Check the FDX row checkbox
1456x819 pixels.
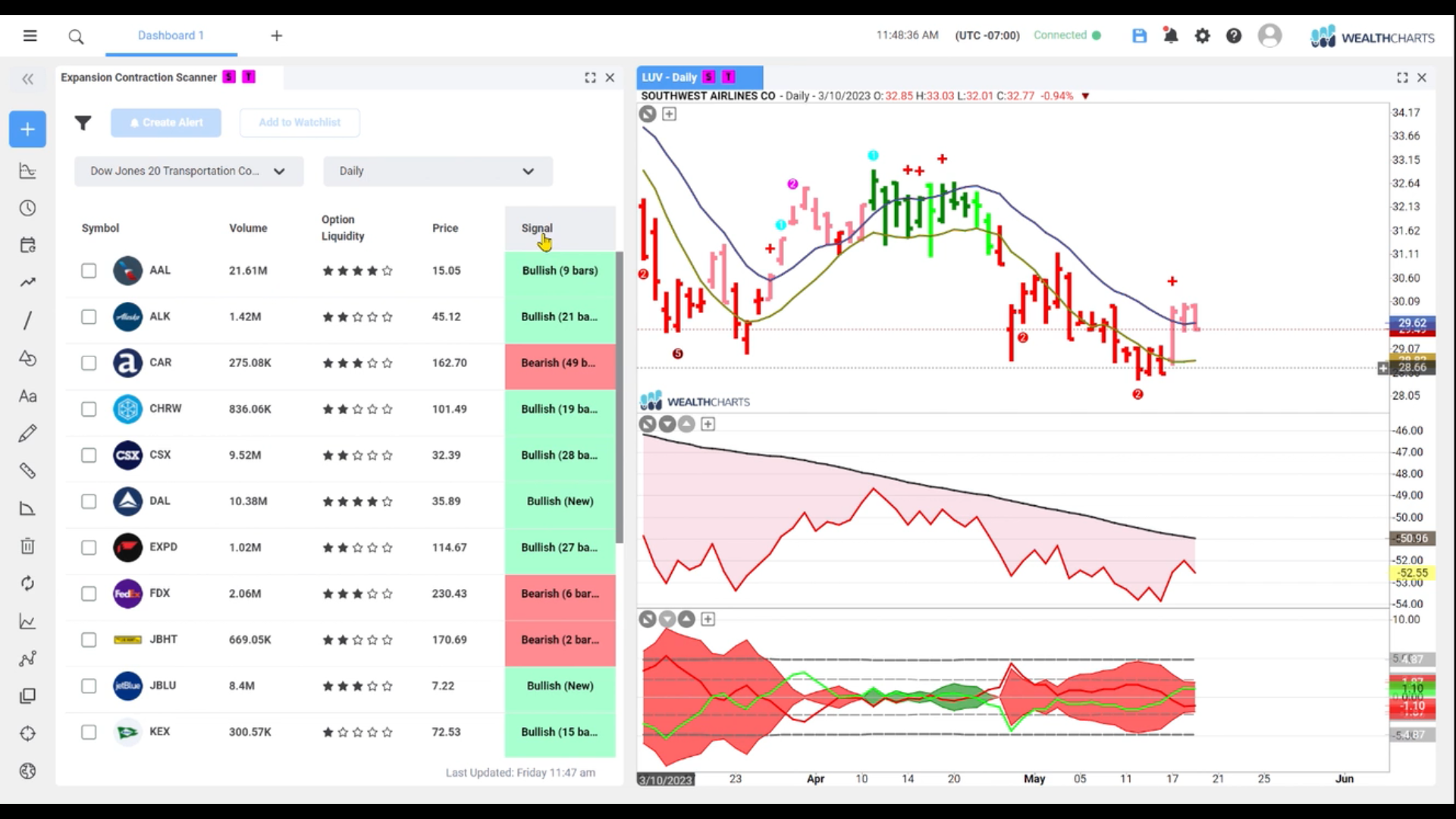(89, 594)
